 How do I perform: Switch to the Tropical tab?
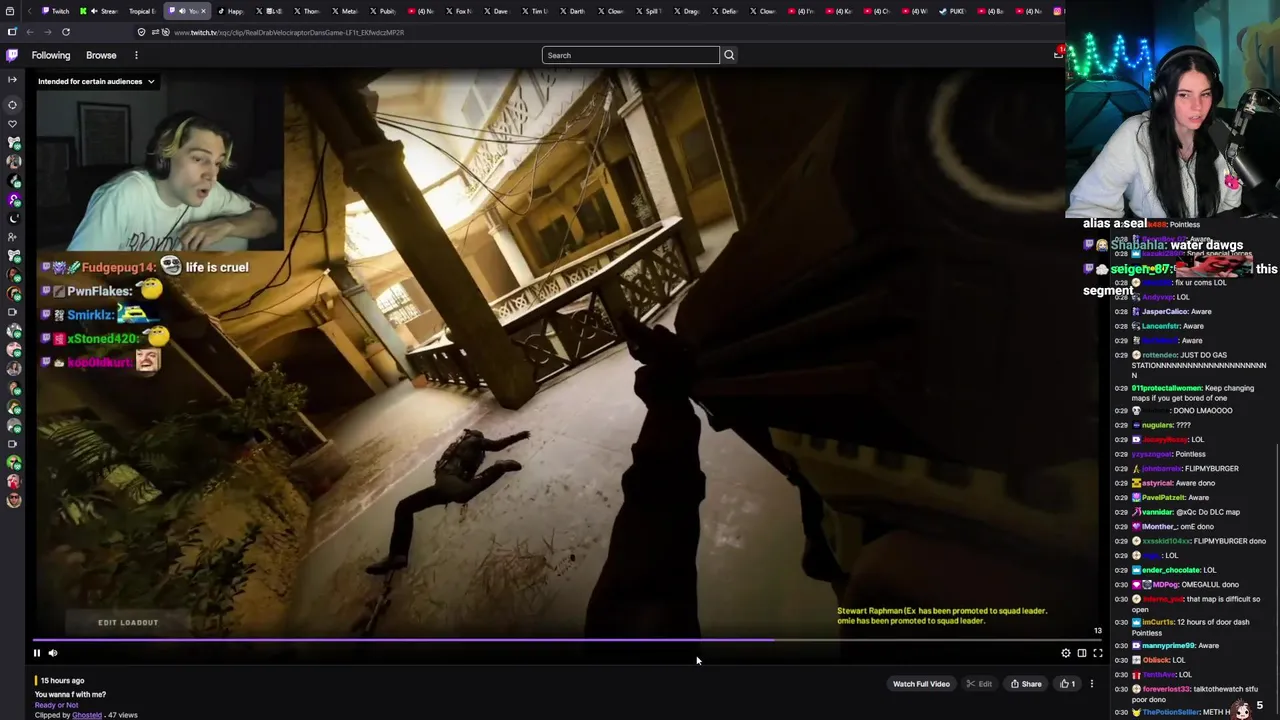pyautogui.click(x=141, y=11)
